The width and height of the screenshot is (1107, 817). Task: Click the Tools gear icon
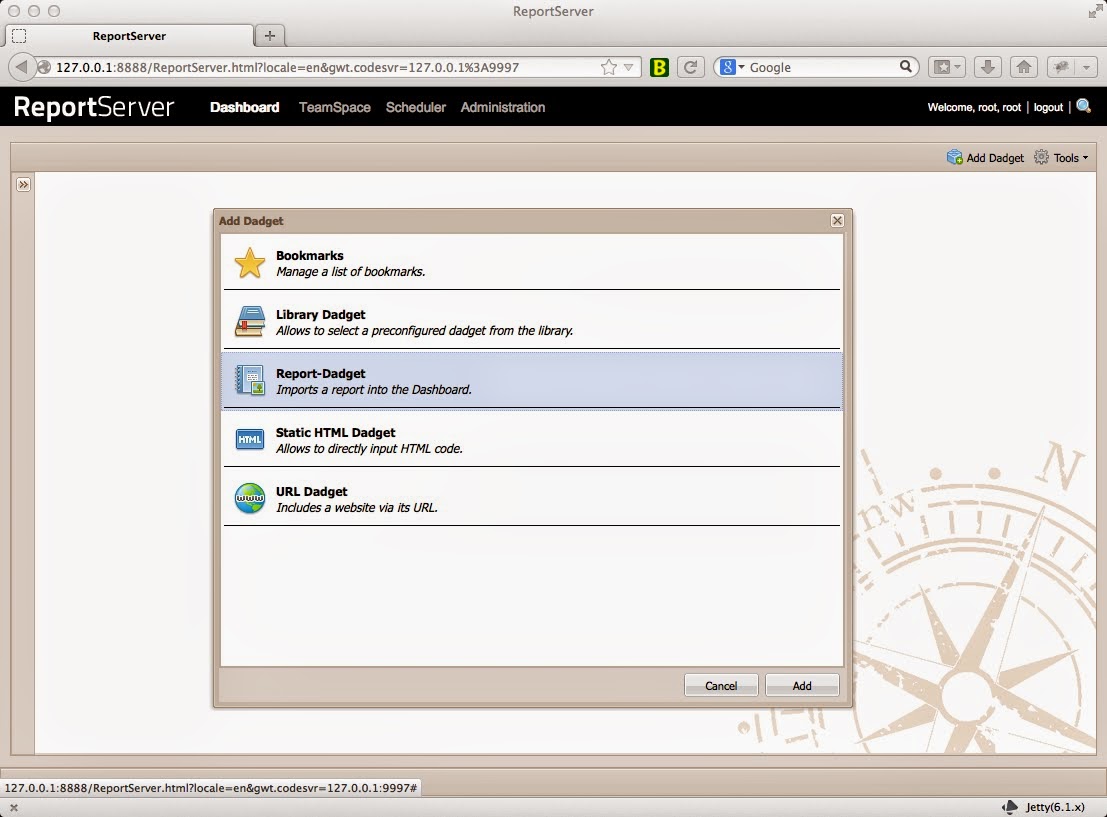[1041, 157]
